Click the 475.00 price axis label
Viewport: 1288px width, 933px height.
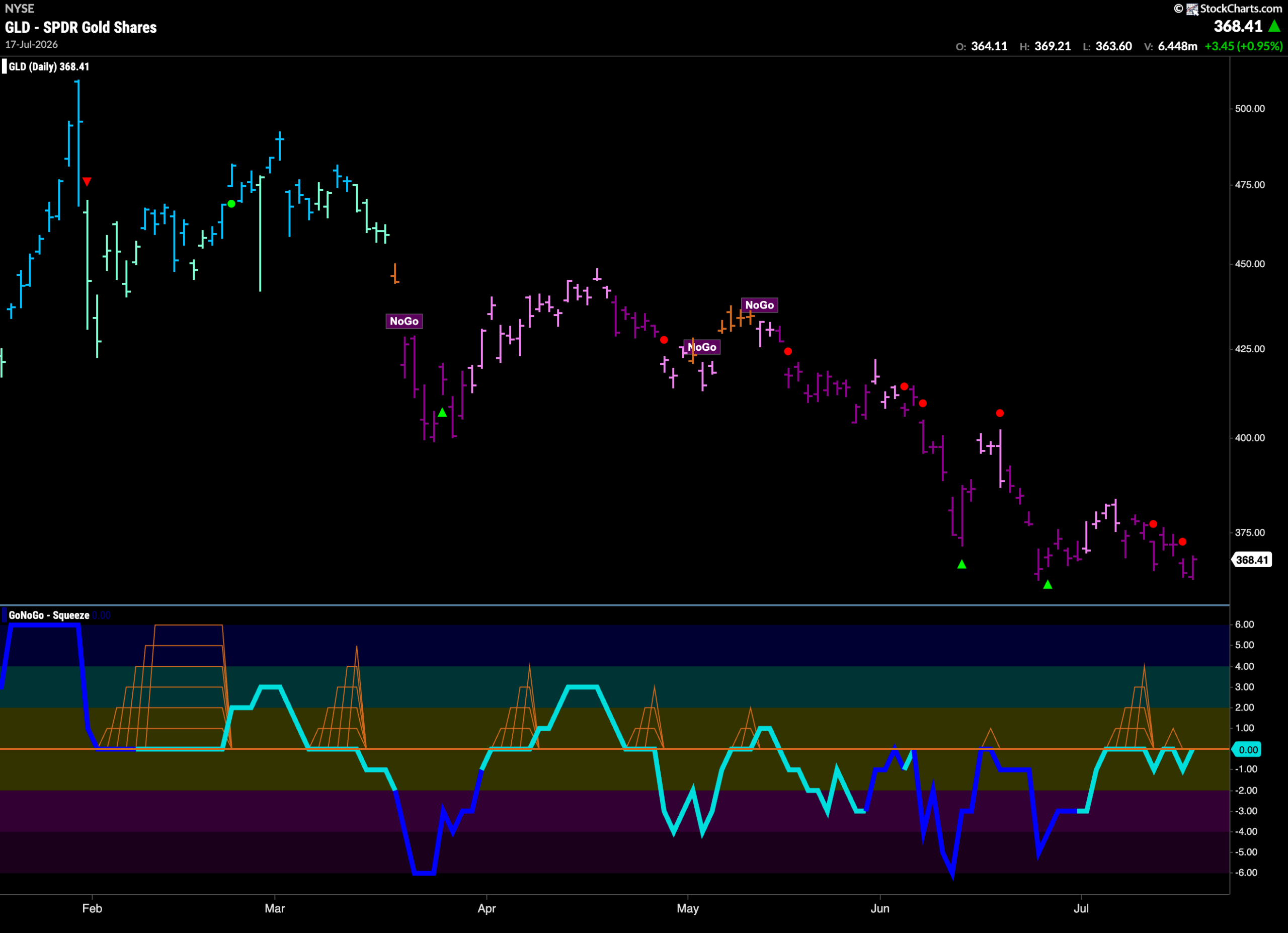tap(1250, 185)
